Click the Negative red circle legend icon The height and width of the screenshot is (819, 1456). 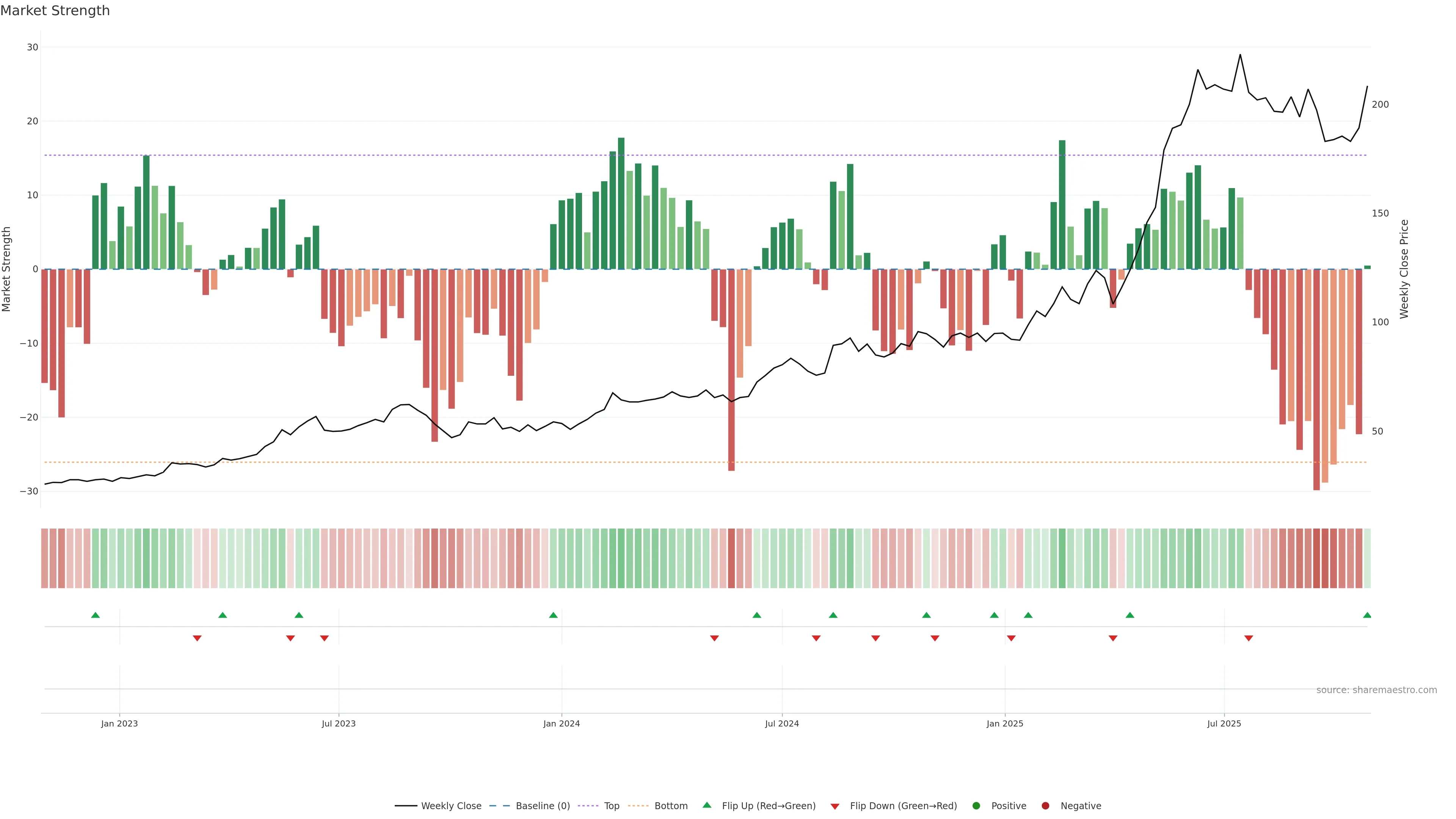pos(1045,805)
